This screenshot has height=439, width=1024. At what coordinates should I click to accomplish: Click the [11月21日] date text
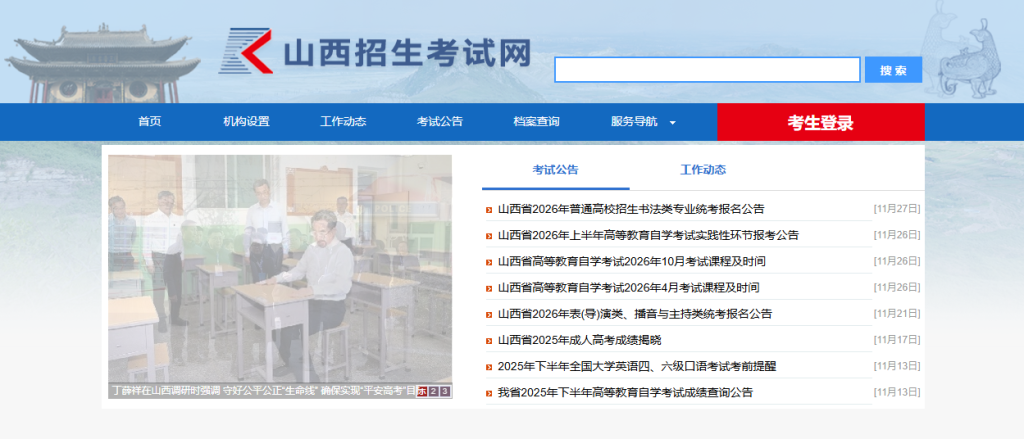click(x=897, y=313)
